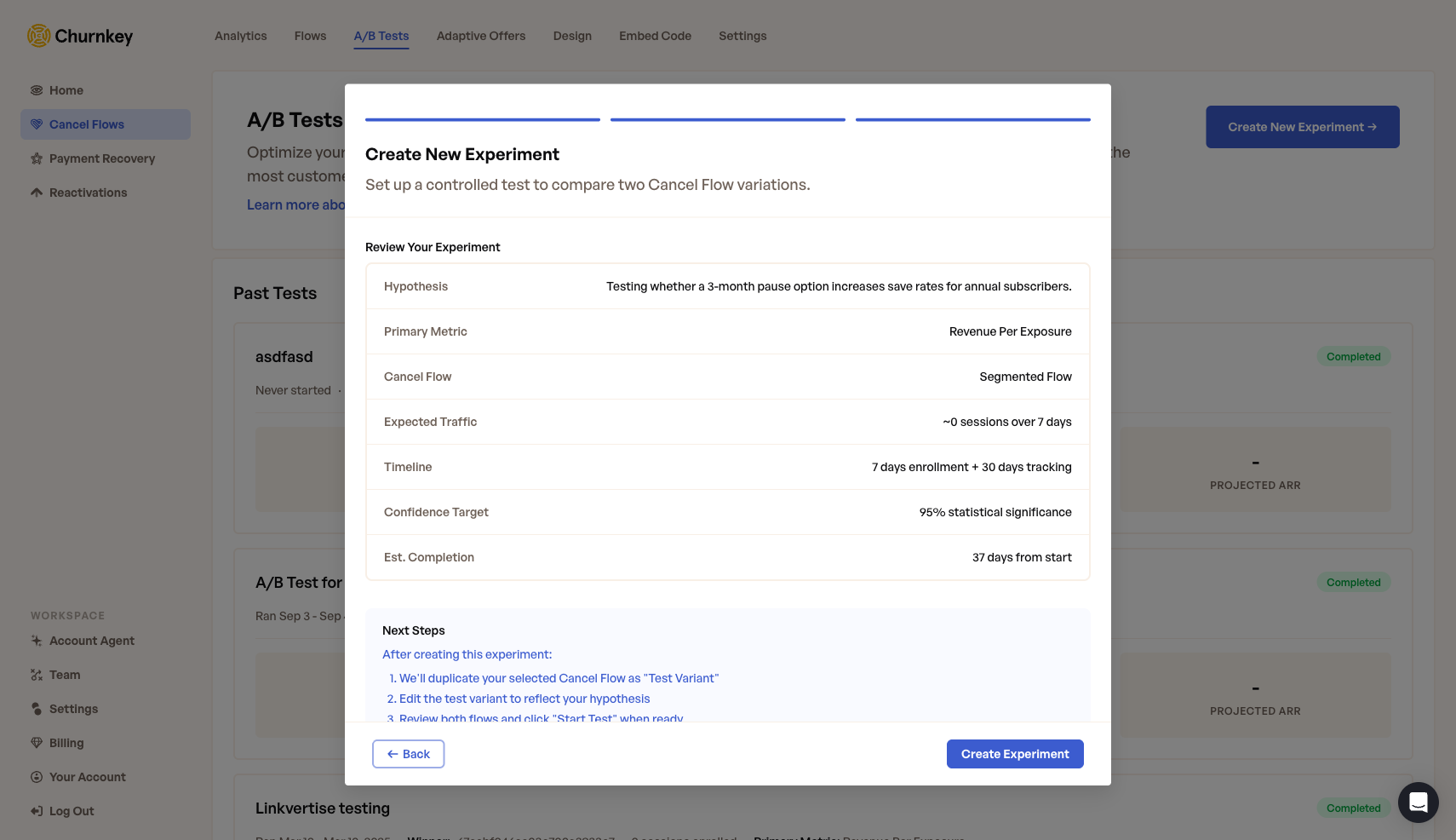This screenshot has height=840, width=1456.
Task: Click the Create Experiment button
Action: tap(1015, 753)
